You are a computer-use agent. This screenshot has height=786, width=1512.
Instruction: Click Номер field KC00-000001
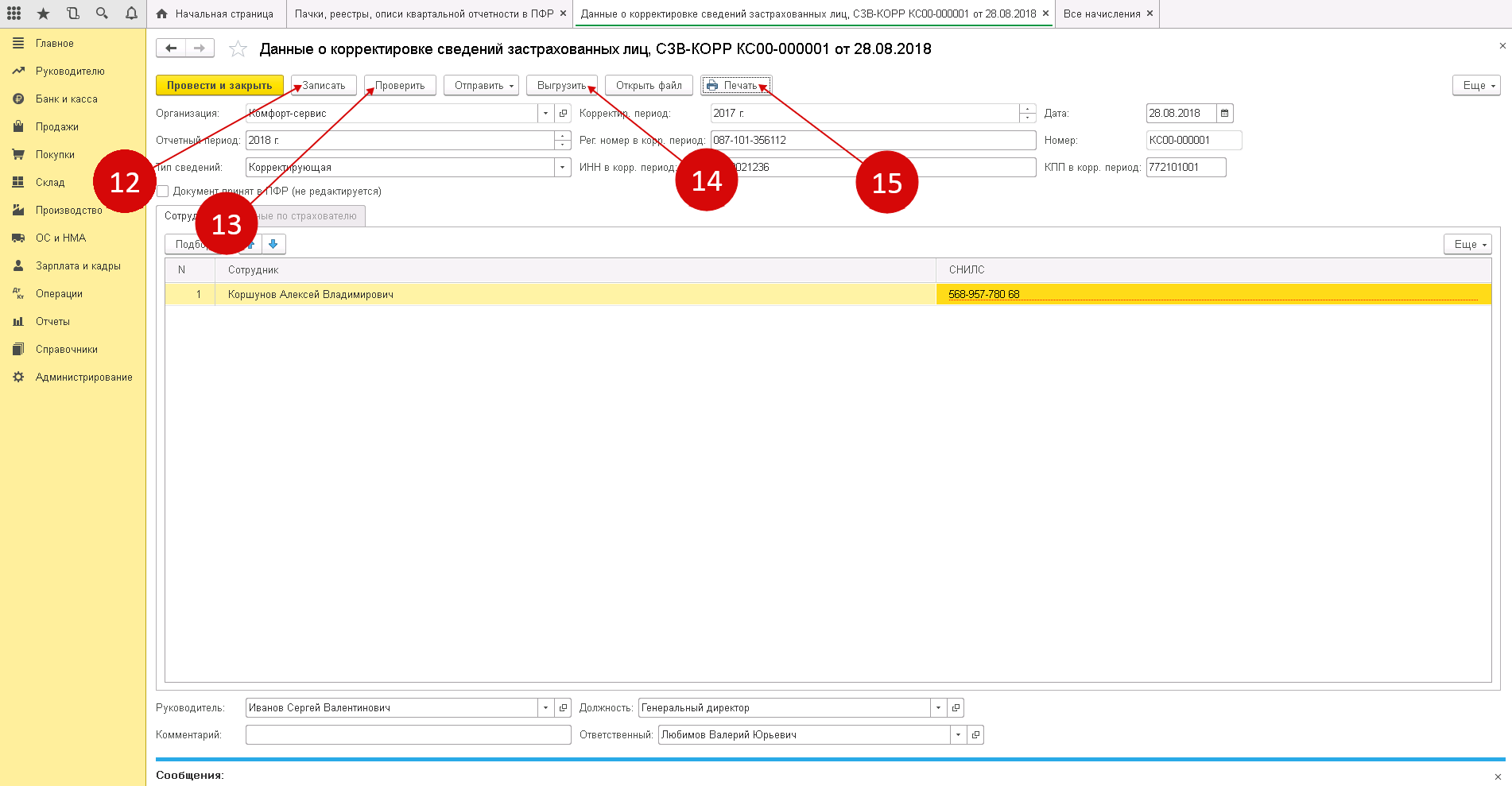point(1194,141)
